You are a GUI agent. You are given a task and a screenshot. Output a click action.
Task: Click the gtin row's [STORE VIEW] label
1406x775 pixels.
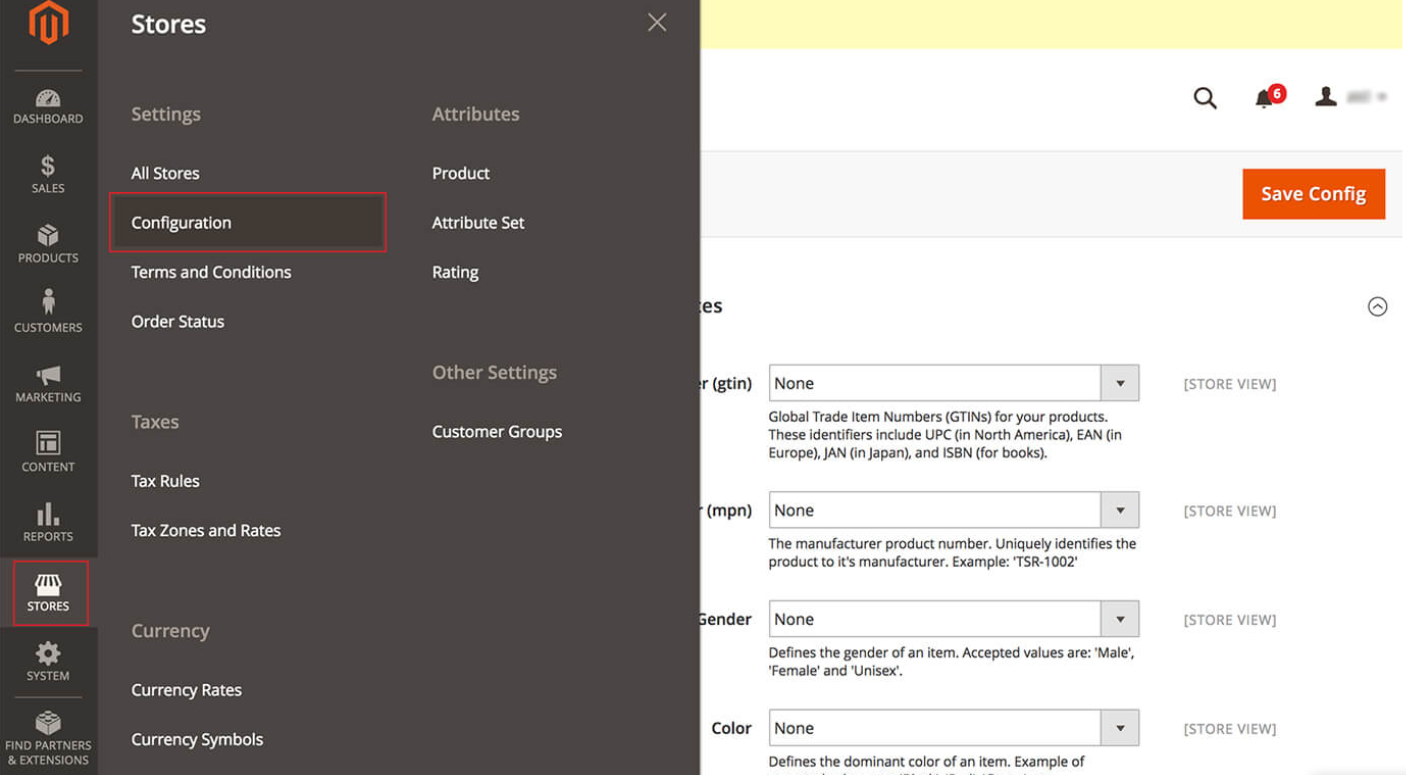point(1230,384)
